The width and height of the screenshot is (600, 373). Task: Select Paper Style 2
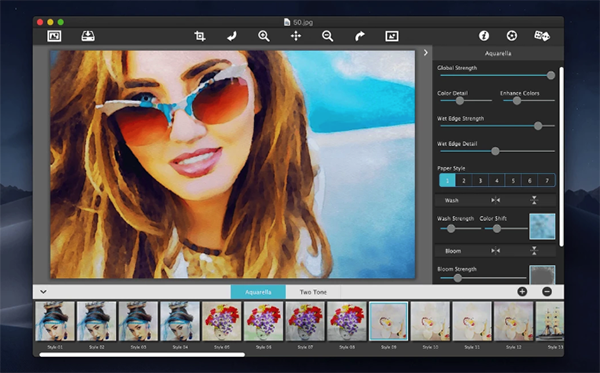click(x=463, y=180)
